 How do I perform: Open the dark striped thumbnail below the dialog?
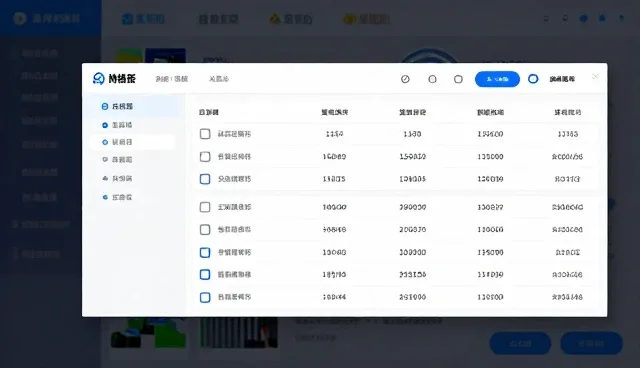[x=239, y=332]
